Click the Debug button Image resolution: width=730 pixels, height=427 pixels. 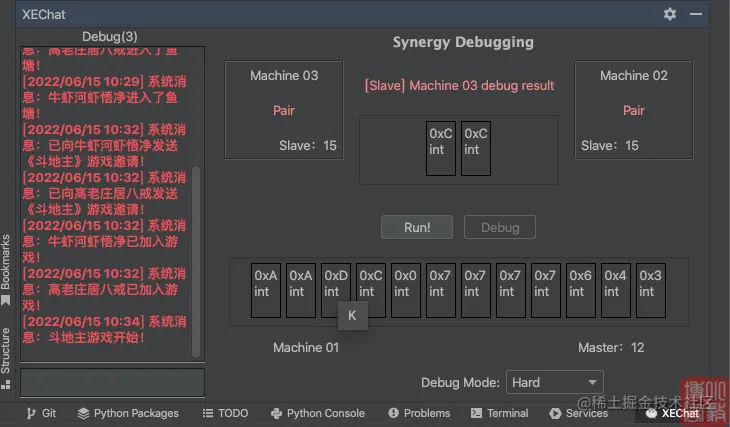[x=500, y=227]
